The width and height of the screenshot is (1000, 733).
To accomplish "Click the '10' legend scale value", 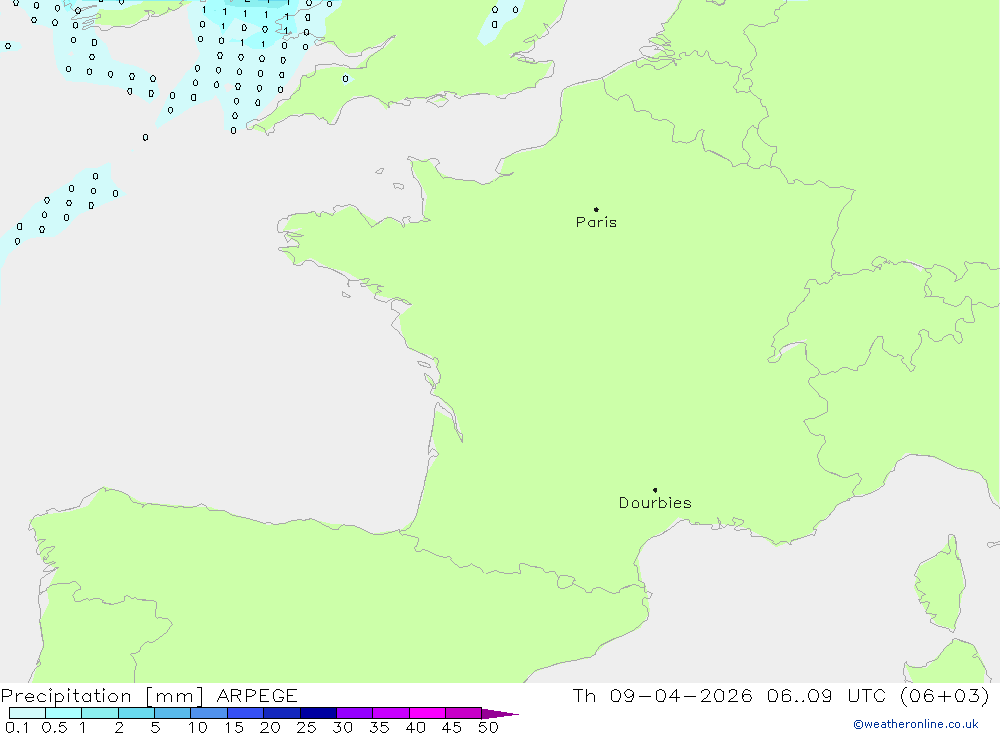I will pyautogui.click(x=198, y=727).
